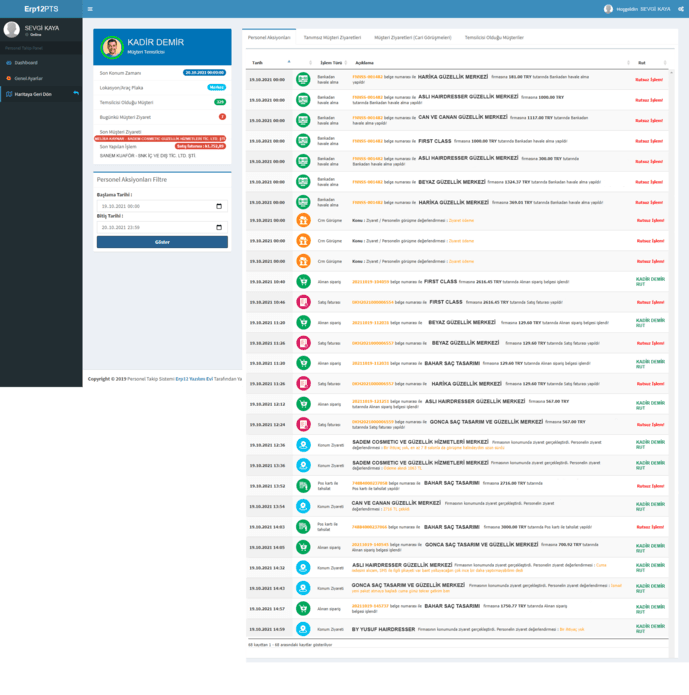
Task: Click the Ziyaret ödeme link in the first Crm Görüşme row
Action: coord(461,220)
